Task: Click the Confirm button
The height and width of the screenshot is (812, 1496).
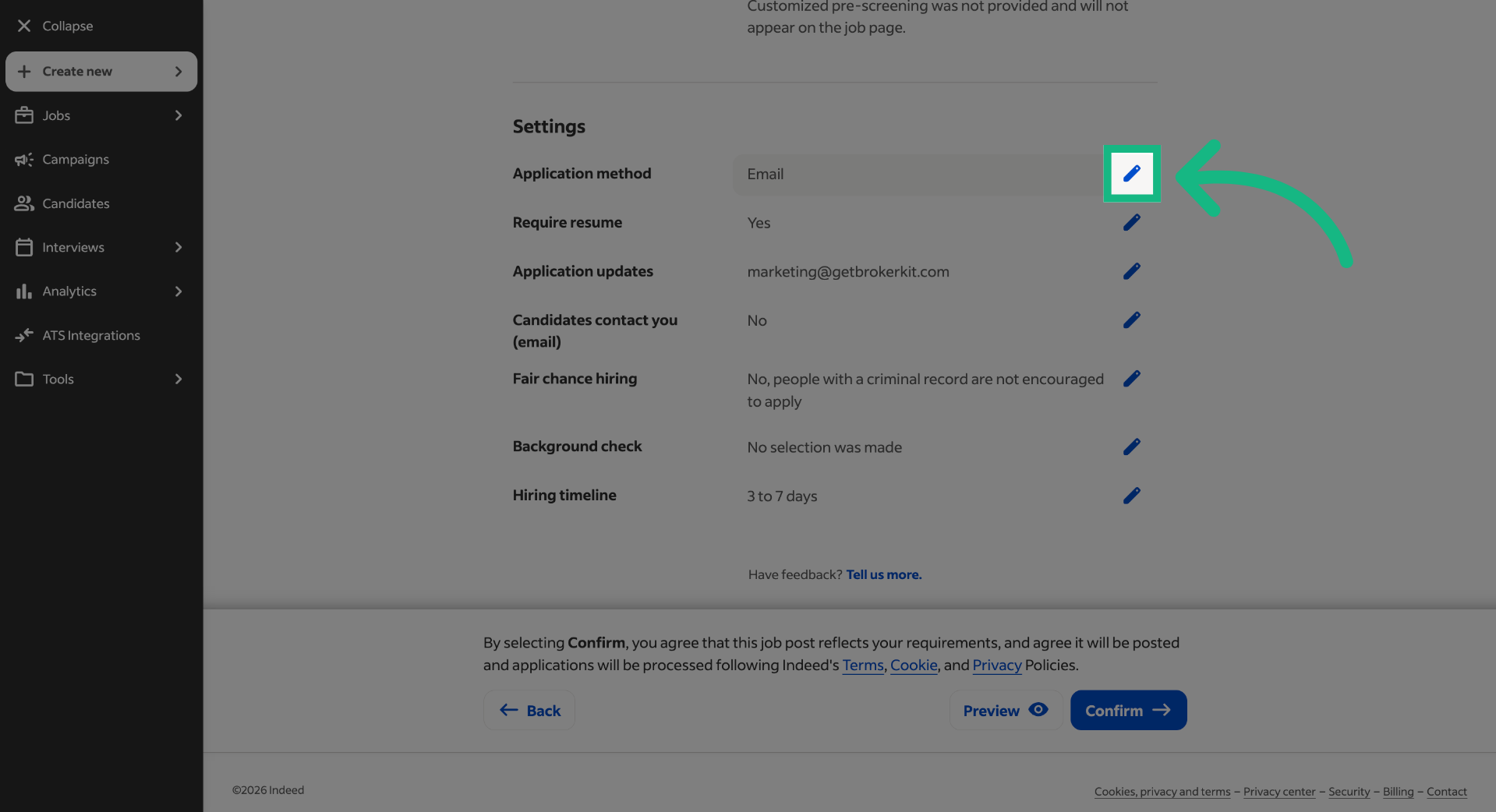Action: tap(1128, 710)
